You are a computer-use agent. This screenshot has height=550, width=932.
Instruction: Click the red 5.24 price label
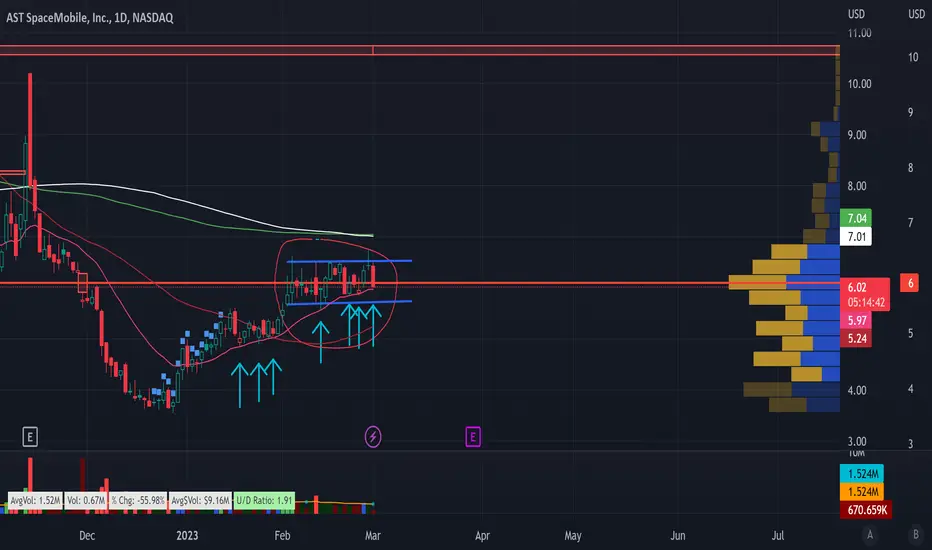coord(856,338)
